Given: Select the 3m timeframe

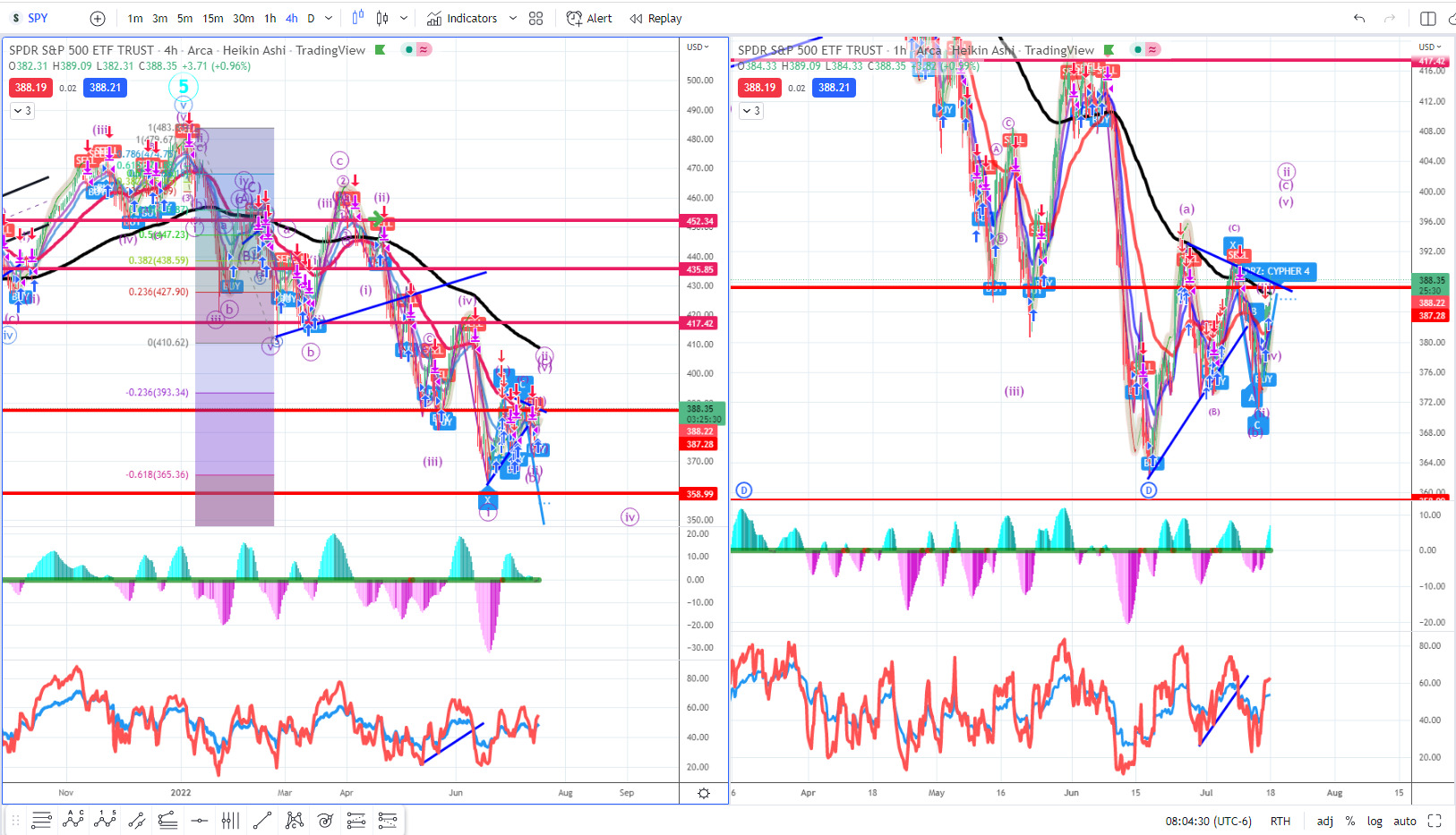Looking at the screenshot, I should (159, 18).
